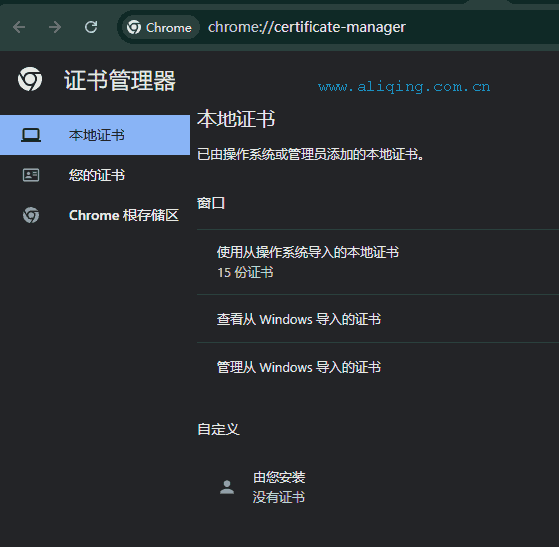This screenshot has height=547, width=559.
Task: Click the 窗口 section heading
Action: tap(211, 203)
